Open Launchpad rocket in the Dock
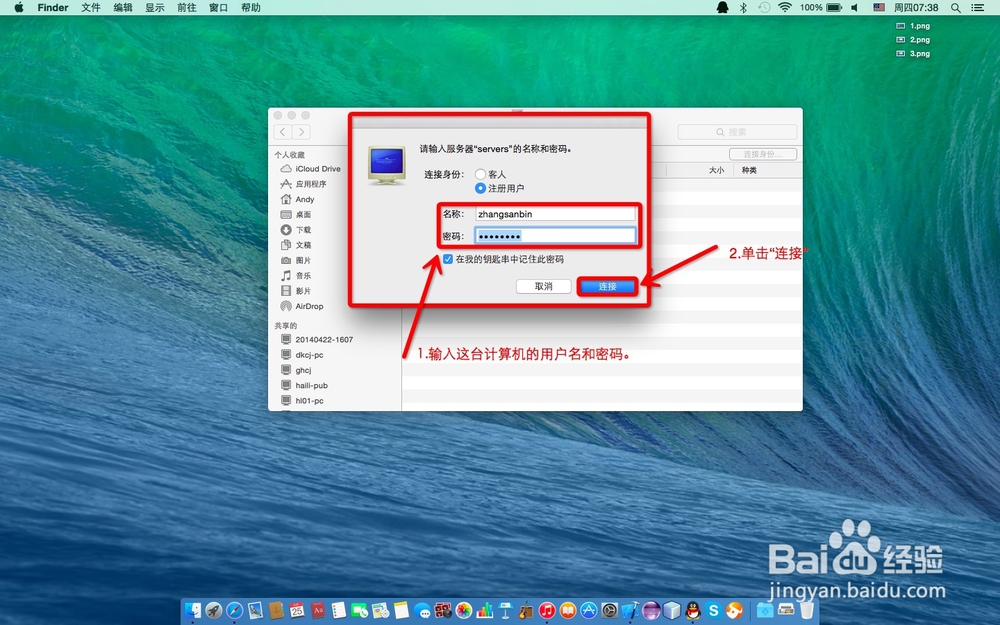Viewport: 1000px width, 625px height. tap(214, 610)
